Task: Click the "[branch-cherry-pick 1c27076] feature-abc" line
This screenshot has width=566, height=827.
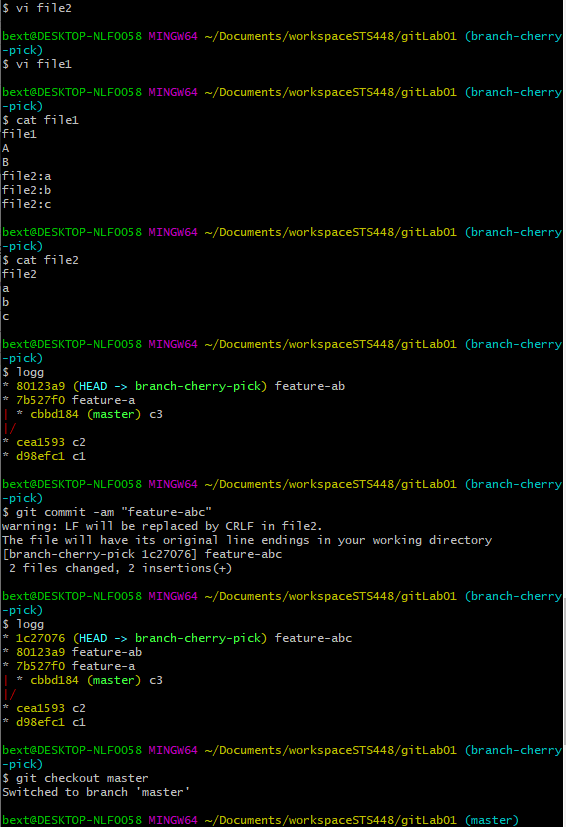Action: click(142, 554)
